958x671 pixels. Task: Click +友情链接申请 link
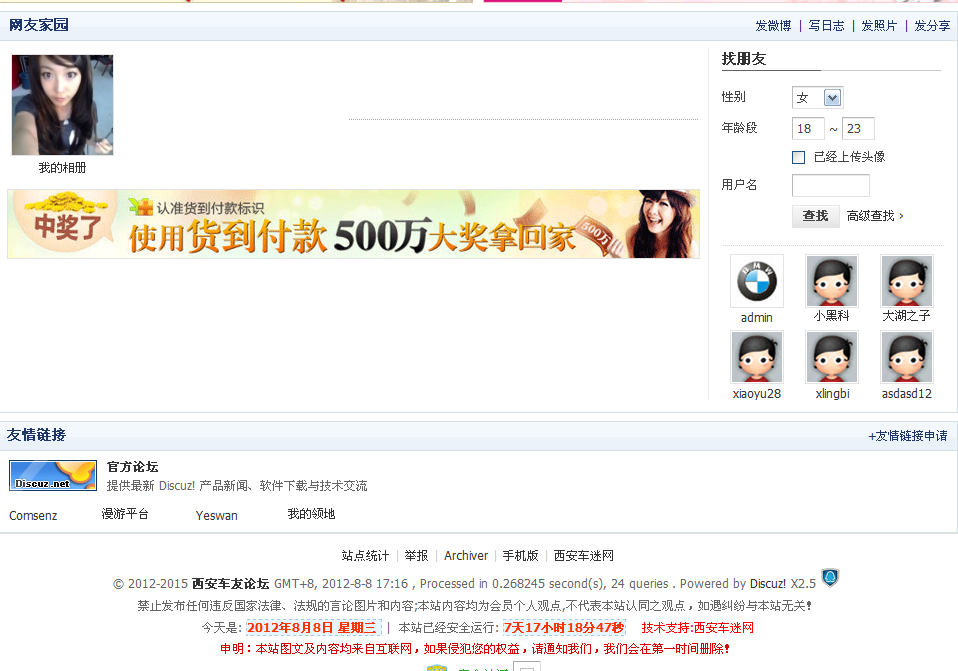[x=908, y=436]
